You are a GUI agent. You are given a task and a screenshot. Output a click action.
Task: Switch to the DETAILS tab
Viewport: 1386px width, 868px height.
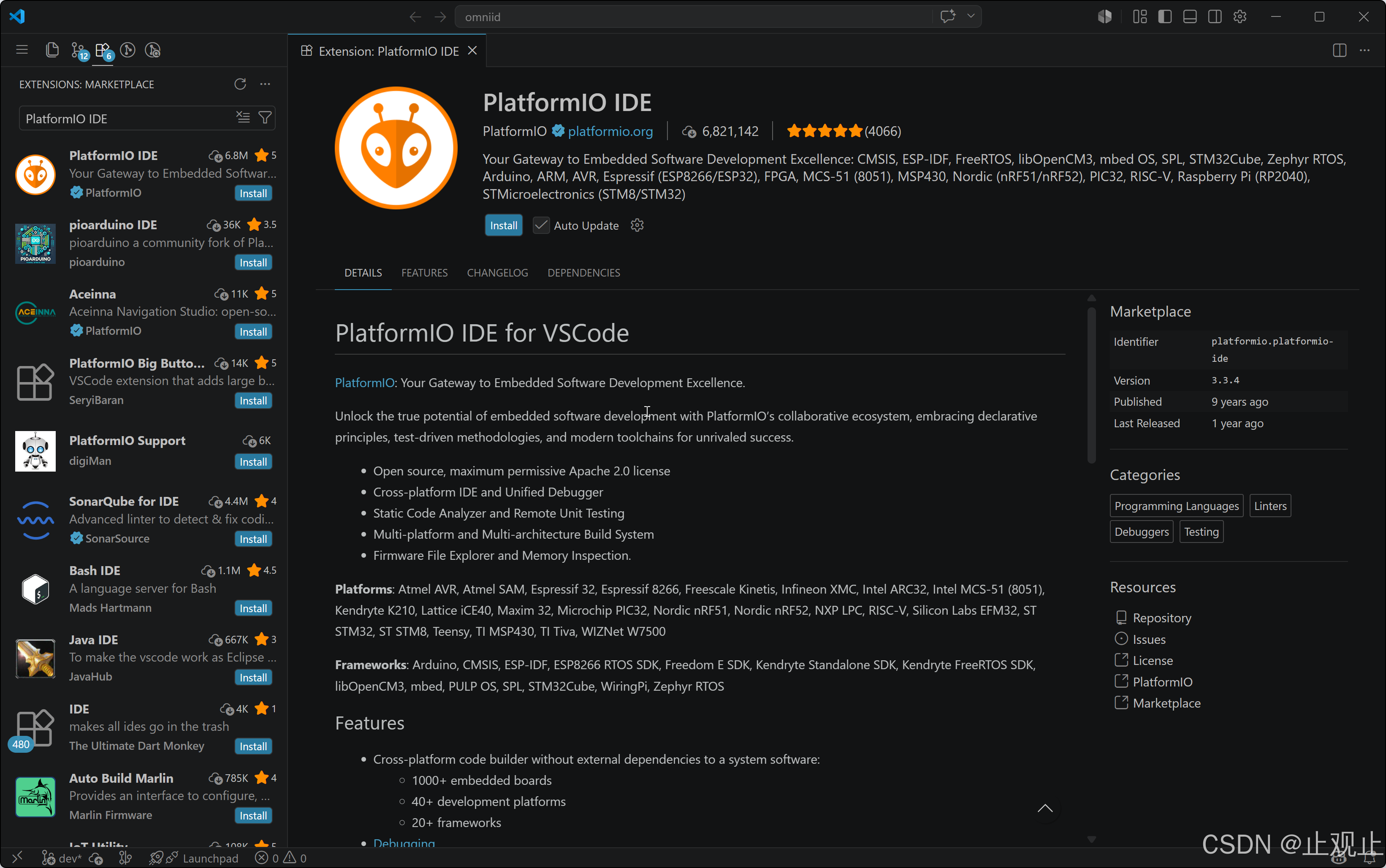tap(363, 273)
